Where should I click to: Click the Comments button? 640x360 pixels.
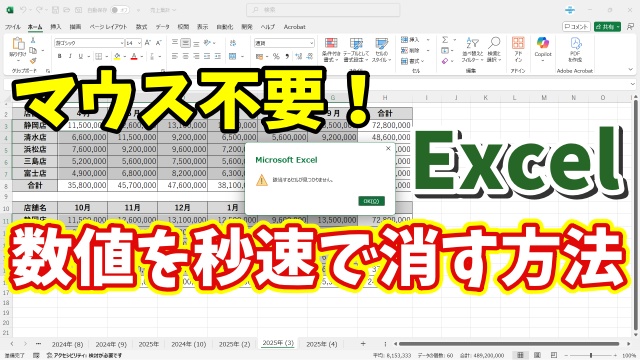[x=576, y=27]
